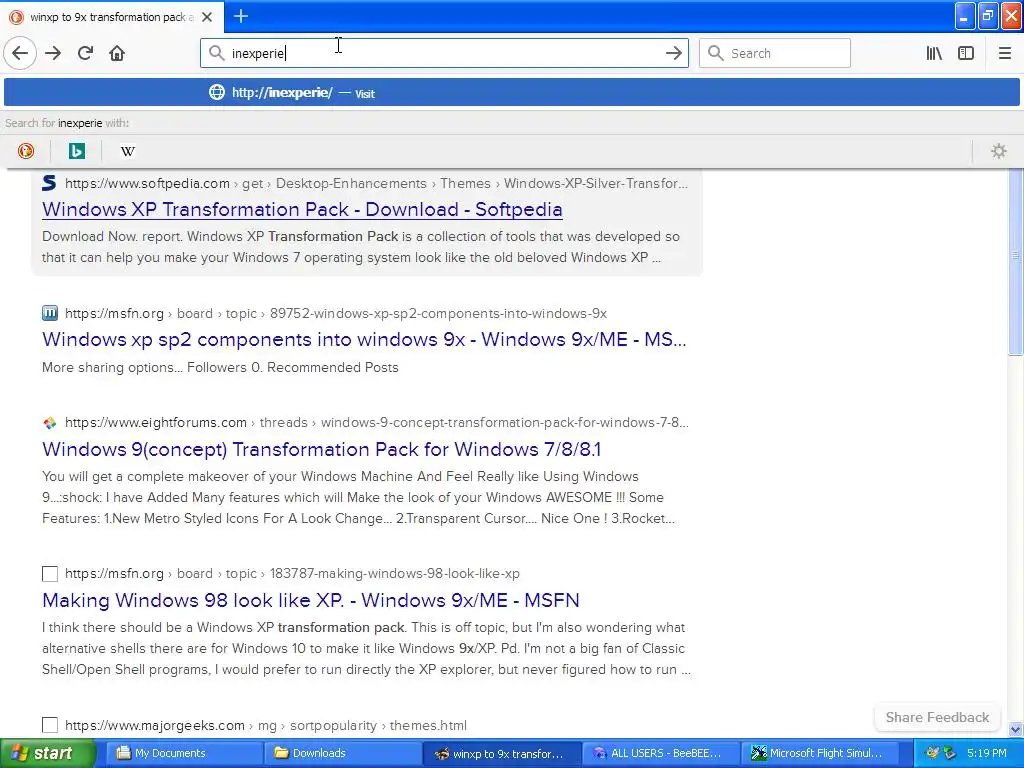Click placeholder favicon for msfn.org 183787 result
The width and height of the screenshot is (1024, 768).
(x=50, y=573)
